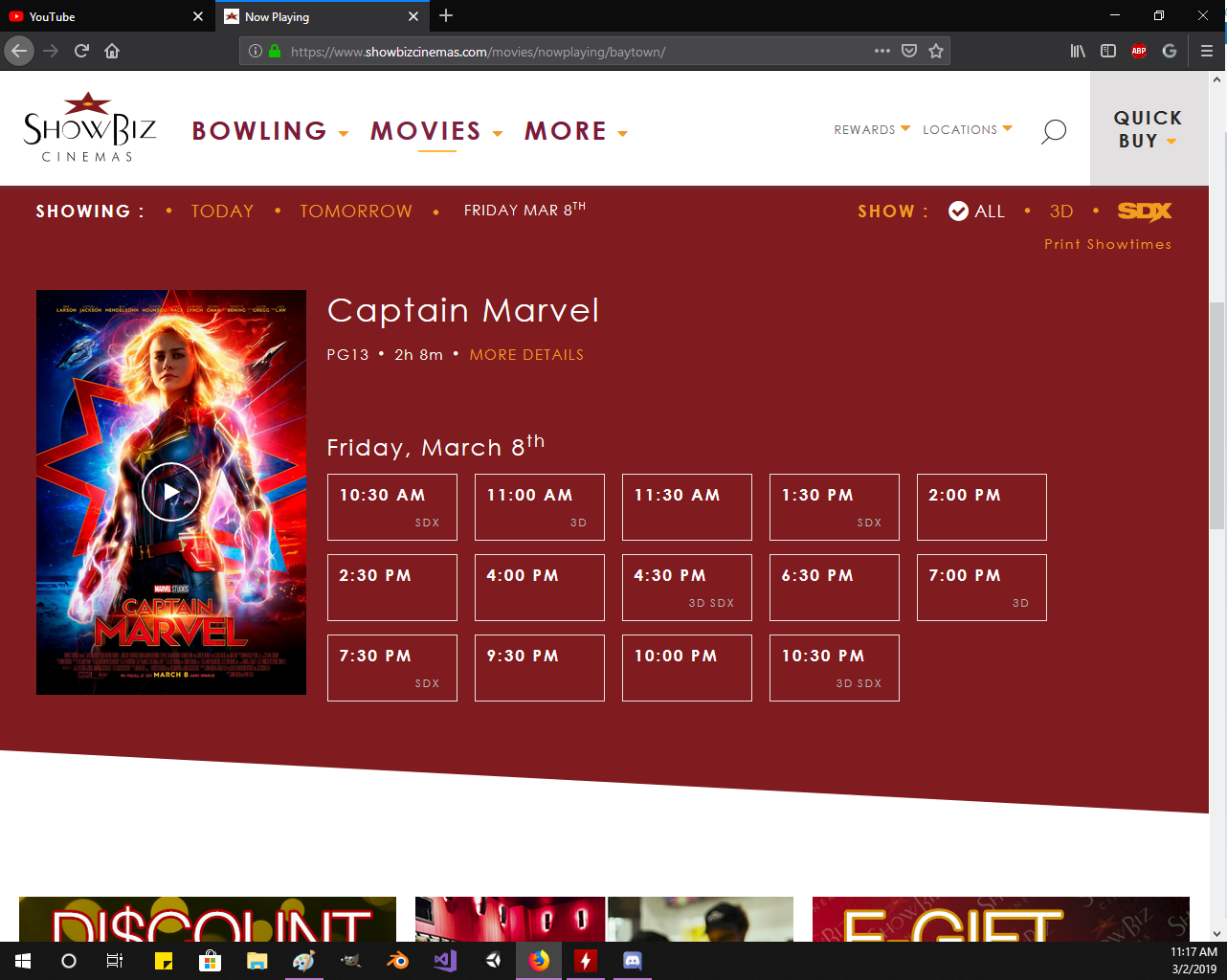The width and height of the screenshot is (1227, 980).
Task: Choose the 7:00 PM 3D showtime
Action: [x=982, y=588]
